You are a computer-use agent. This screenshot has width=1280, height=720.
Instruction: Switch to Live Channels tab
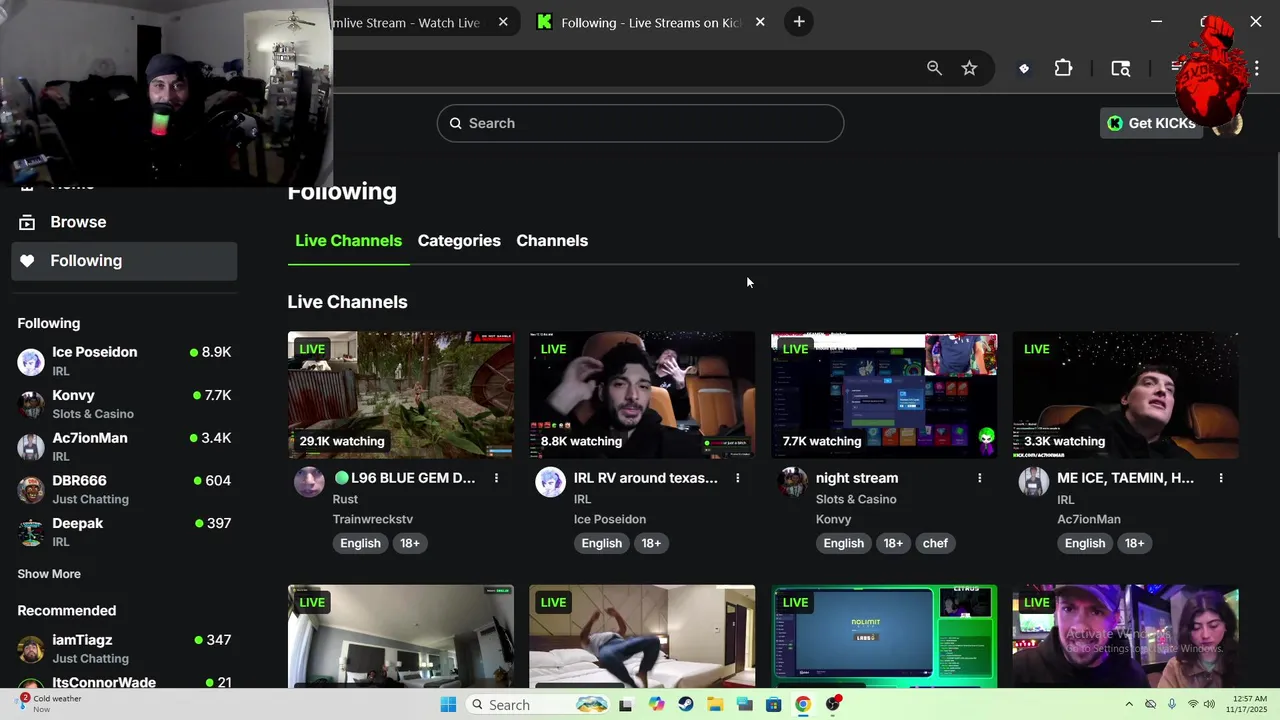coord(348,241)
